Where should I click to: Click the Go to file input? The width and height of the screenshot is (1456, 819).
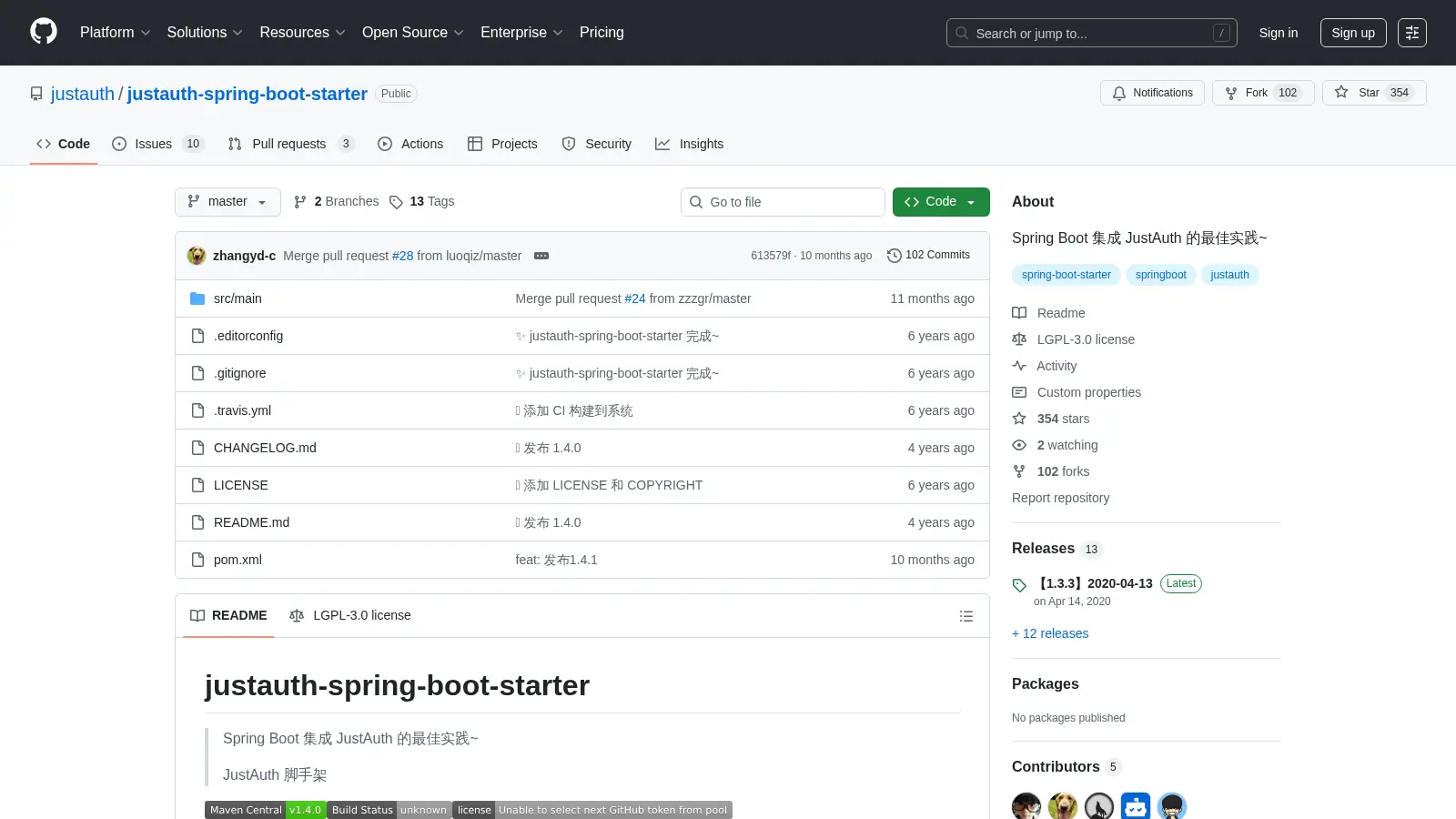pyautogui.click(x=783, y=202)
